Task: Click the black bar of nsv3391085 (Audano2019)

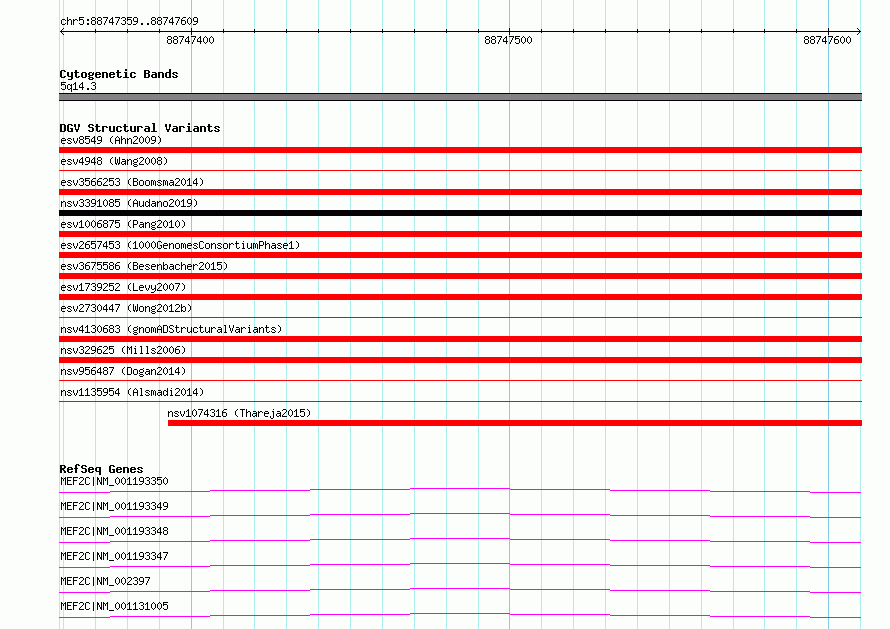Action: 460,213
